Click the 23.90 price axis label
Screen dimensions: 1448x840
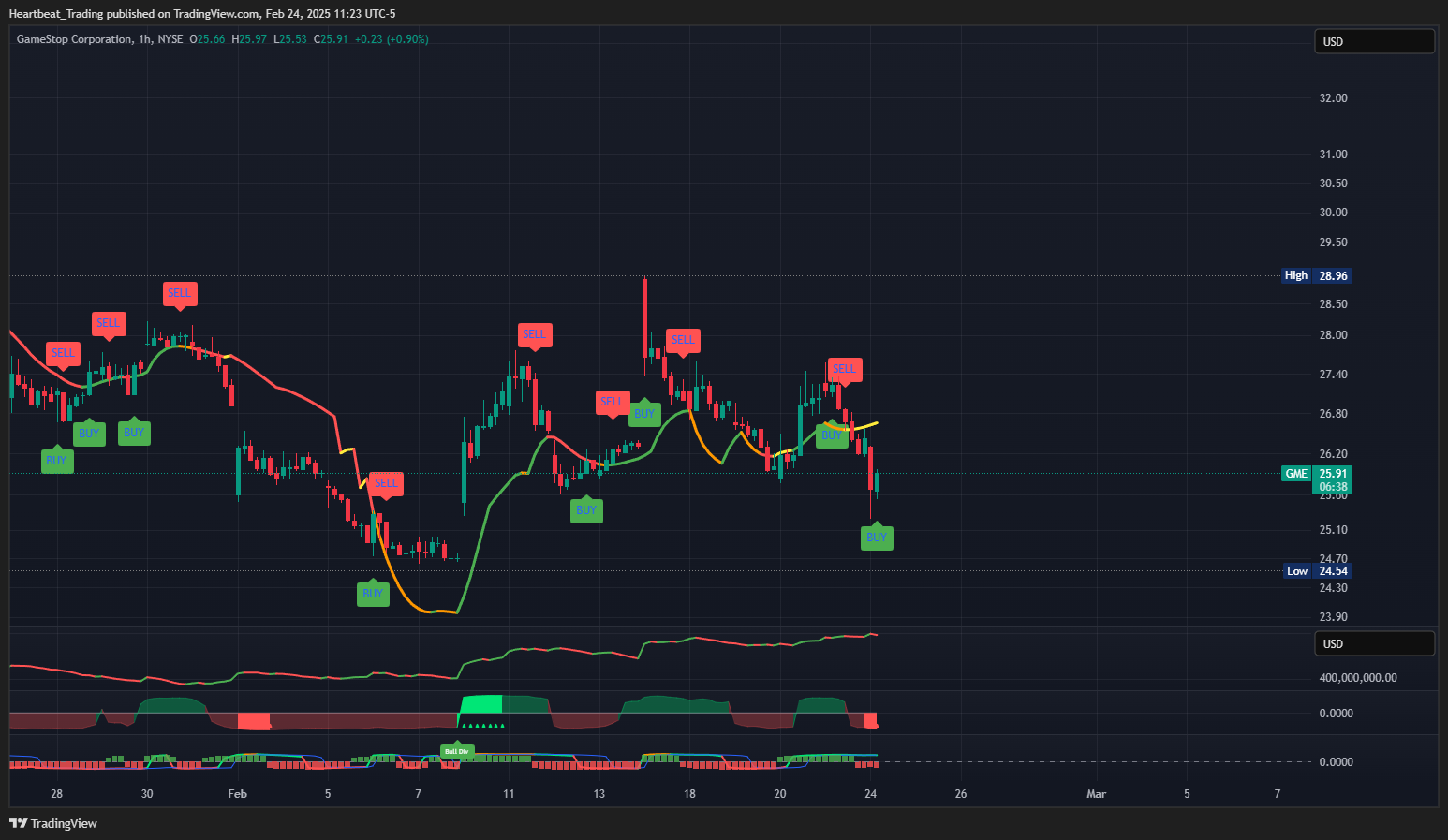pyautogui.click(x=1334, y=617)
